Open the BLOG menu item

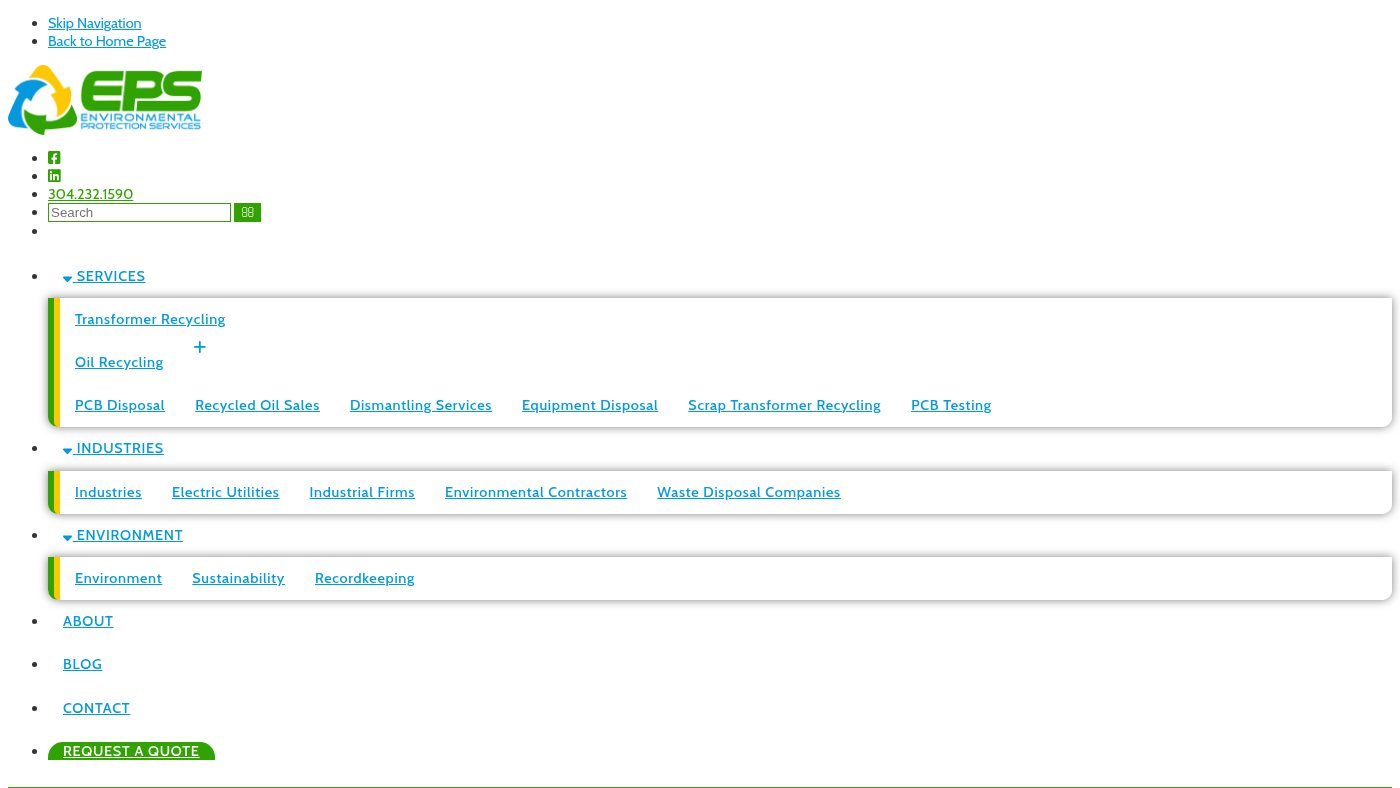[82, 665]
